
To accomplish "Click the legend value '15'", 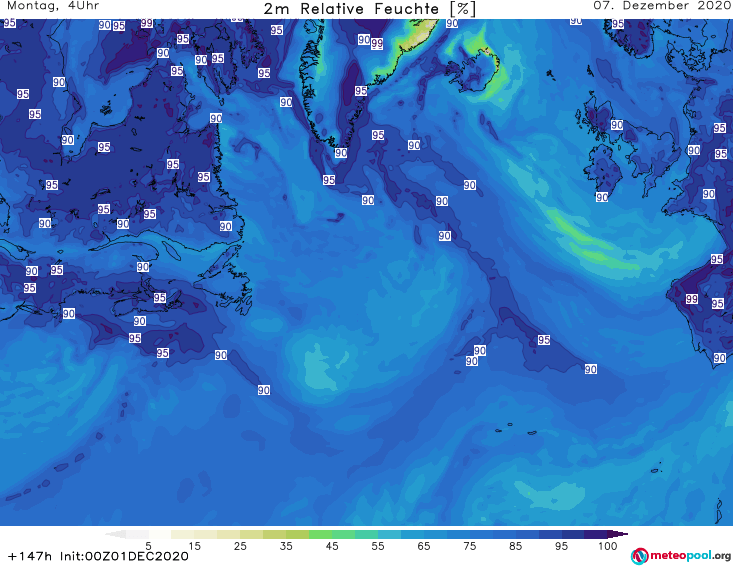I will 194,546.
